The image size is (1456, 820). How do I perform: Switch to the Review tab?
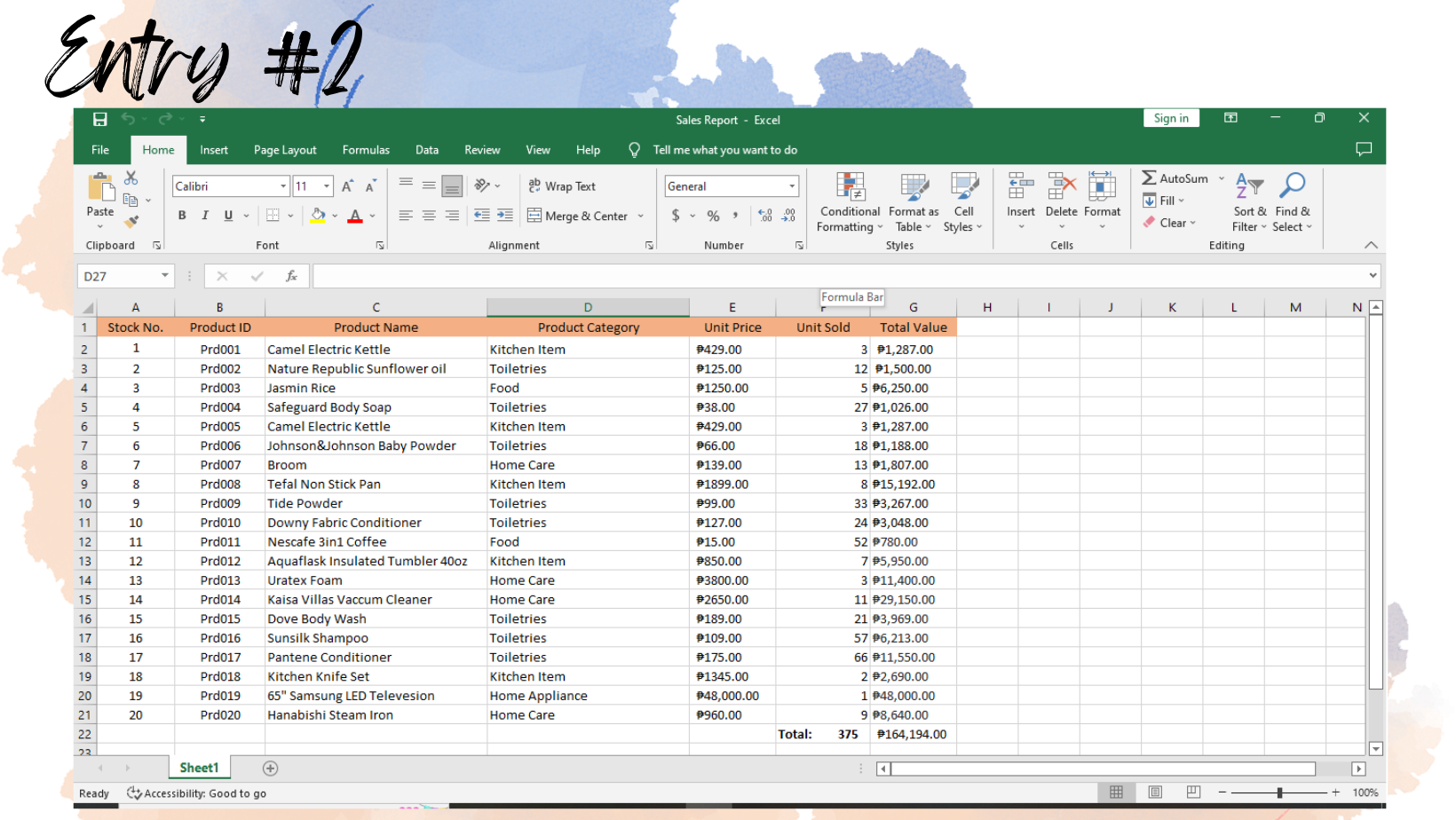(482, 150)
